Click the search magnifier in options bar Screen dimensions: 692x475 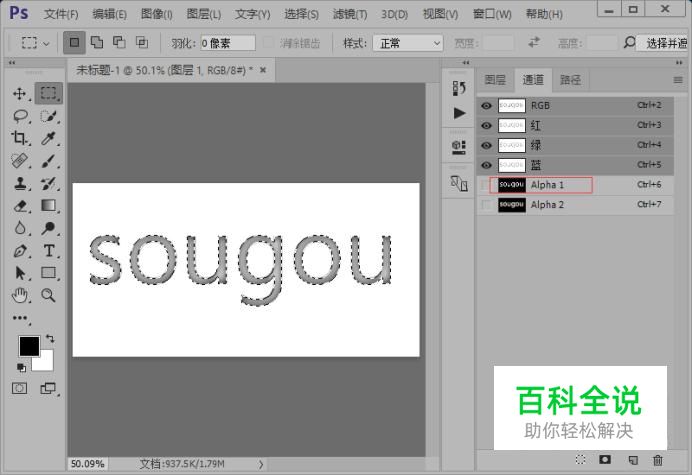629,42
